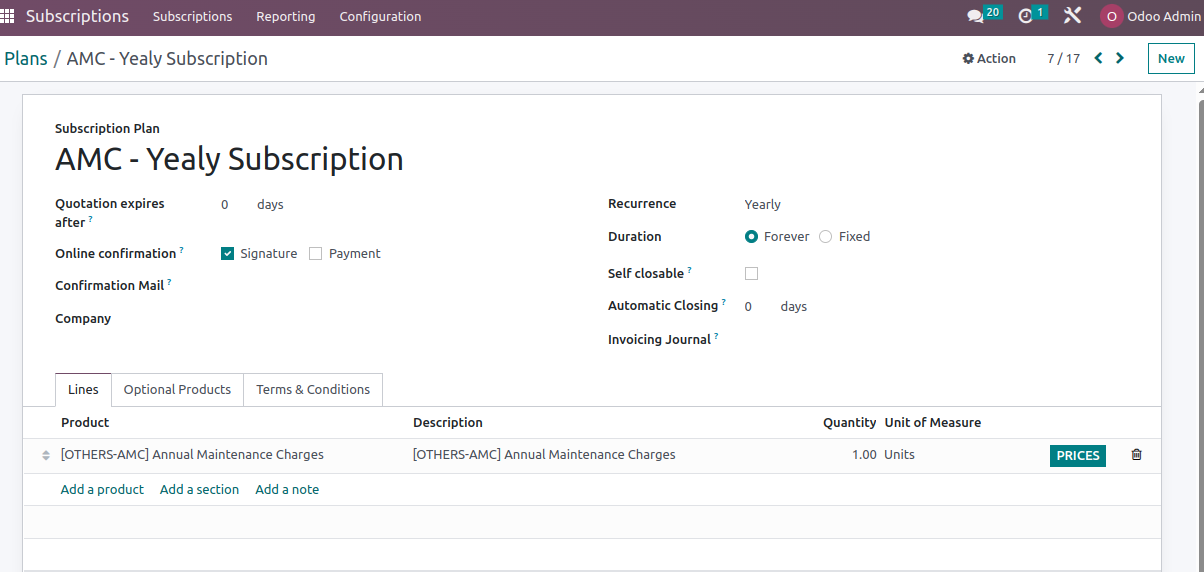Click the Units unit of measure cell
The width and height of the screenshot is (1204, 572).
[899, 454]
